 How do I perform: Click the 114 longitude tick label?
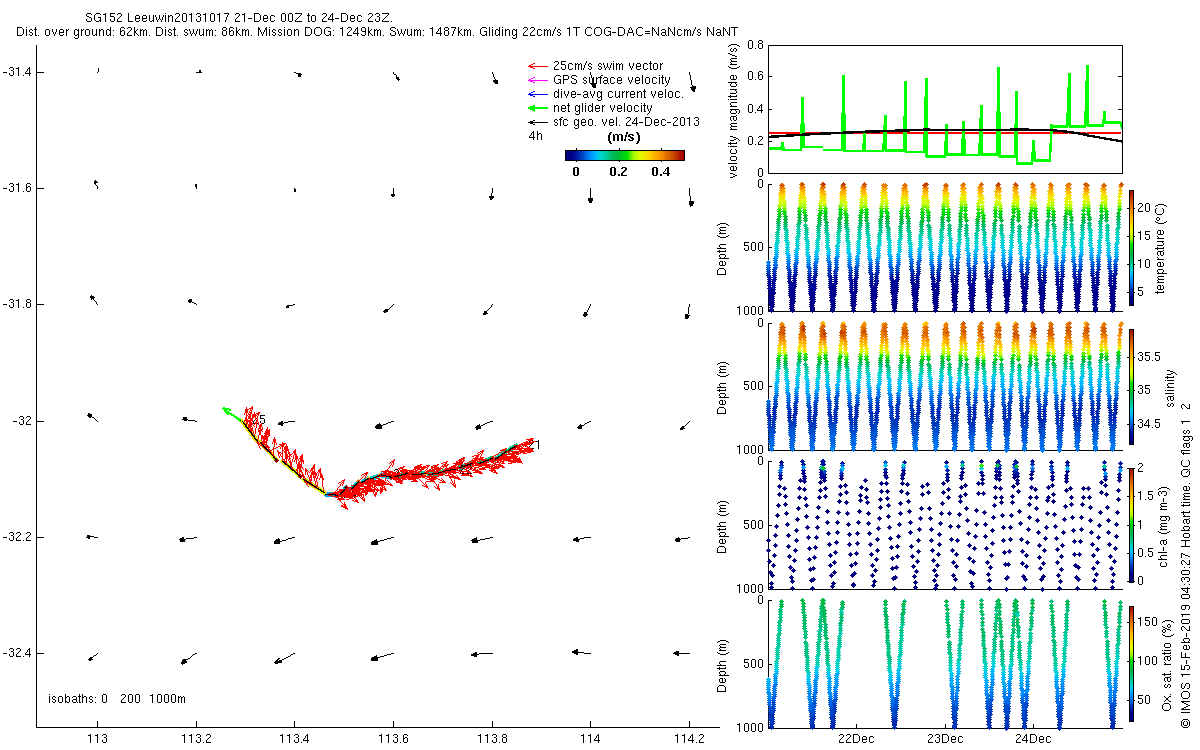pyautogui.click(x=590, y=740)
